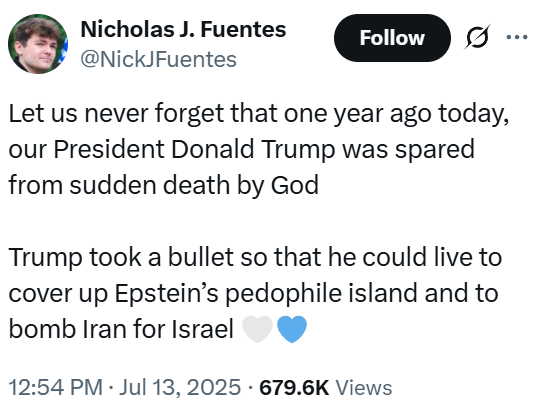Open the three-dots more options menu
The width and height of the screenshot is (540, 409).
(x=517, y=36)
